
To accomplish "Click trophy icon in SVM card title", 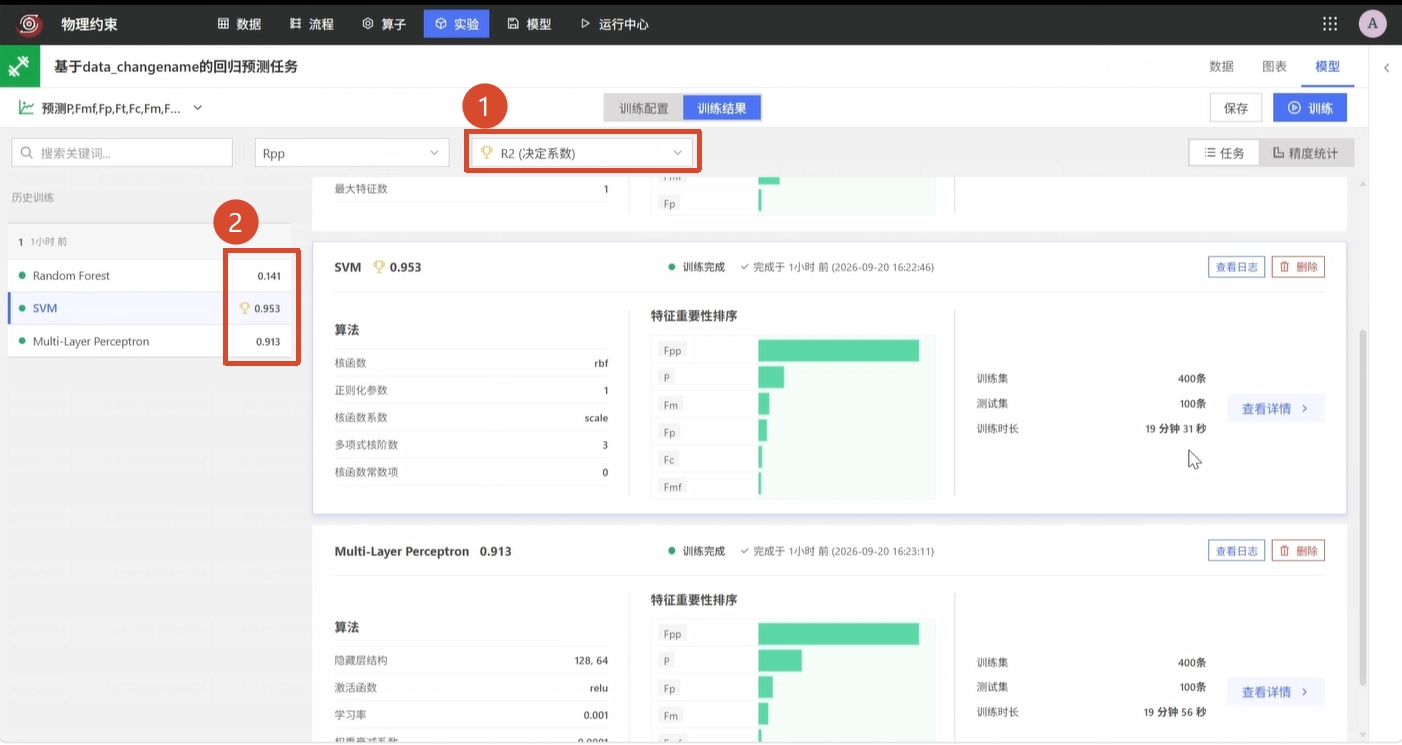I will pyautogui.click(x=379, y=267).
